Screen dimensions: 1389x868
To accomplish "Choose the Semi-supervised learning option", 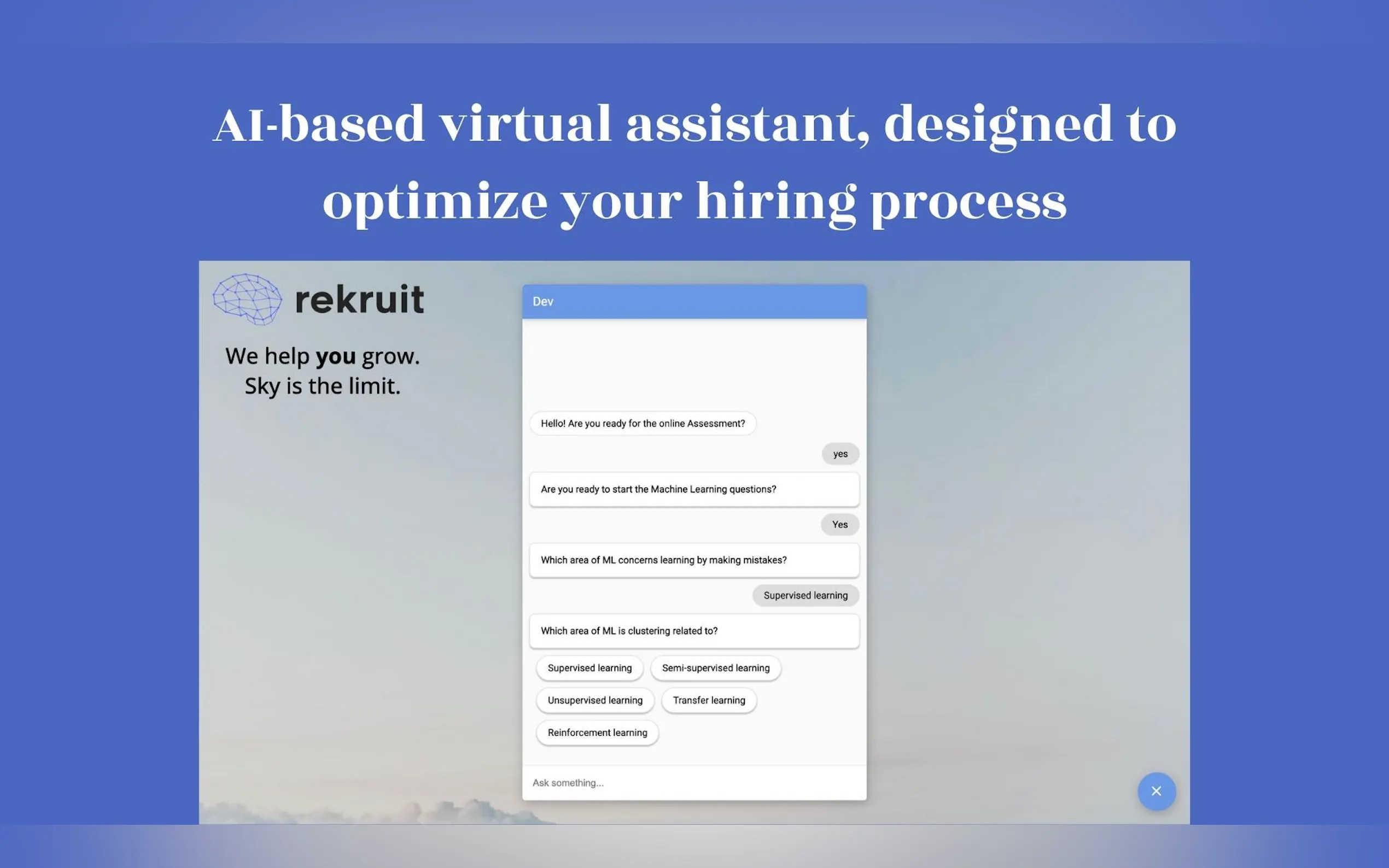I will [x=715, y=667].
